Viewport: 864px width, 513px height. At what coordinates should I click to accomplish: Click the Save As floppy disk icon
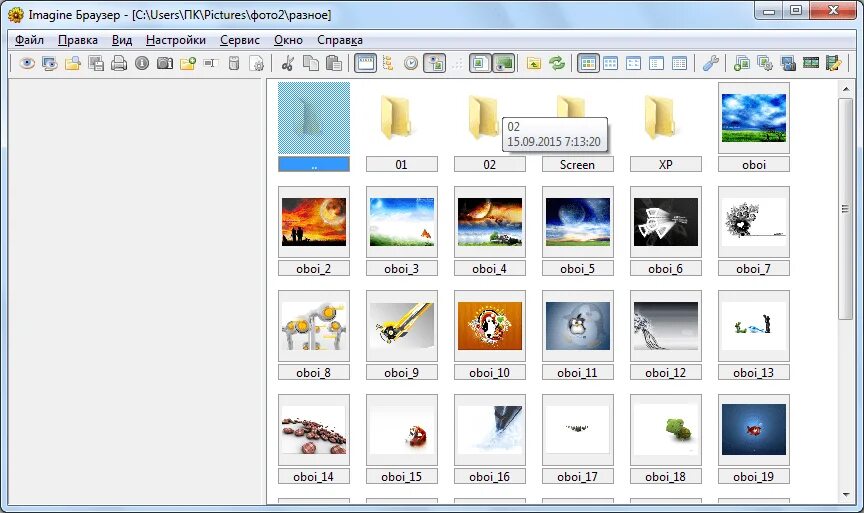click(x=96, y=64)
